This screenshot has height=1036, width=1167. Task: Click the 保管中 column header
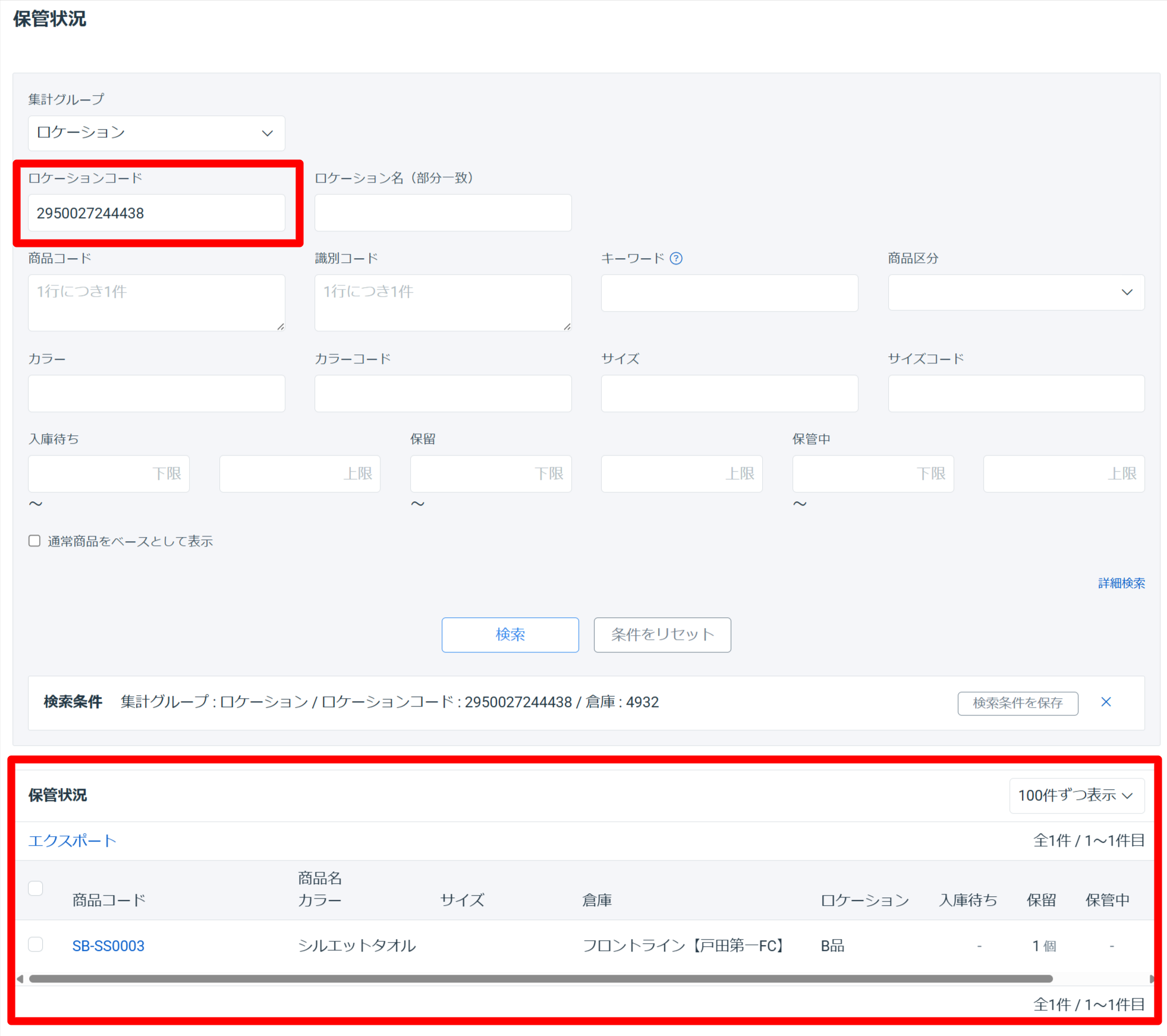click(x=1108, y=900)
